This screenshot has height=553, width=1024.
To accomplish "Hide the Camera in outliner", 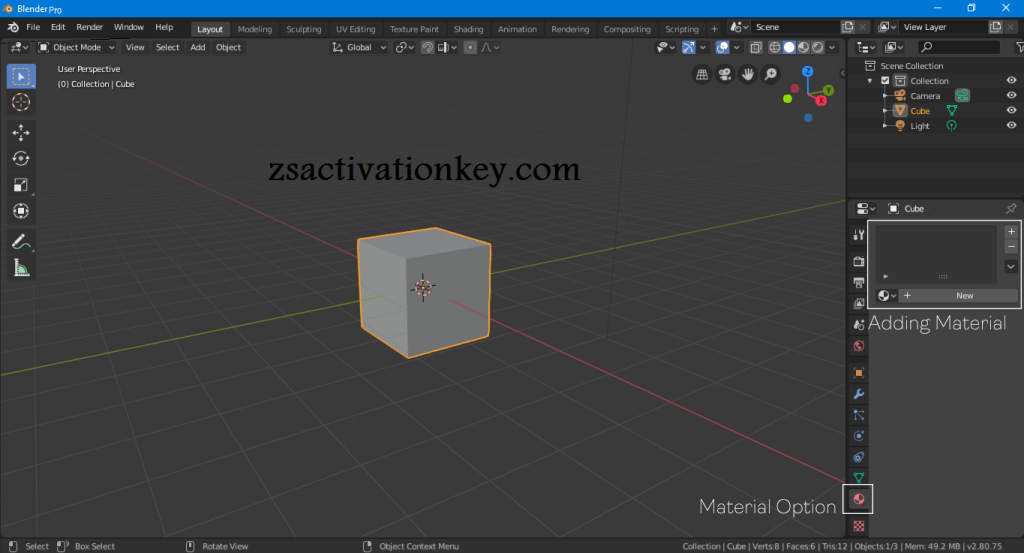I will (x=1012, y=95).
